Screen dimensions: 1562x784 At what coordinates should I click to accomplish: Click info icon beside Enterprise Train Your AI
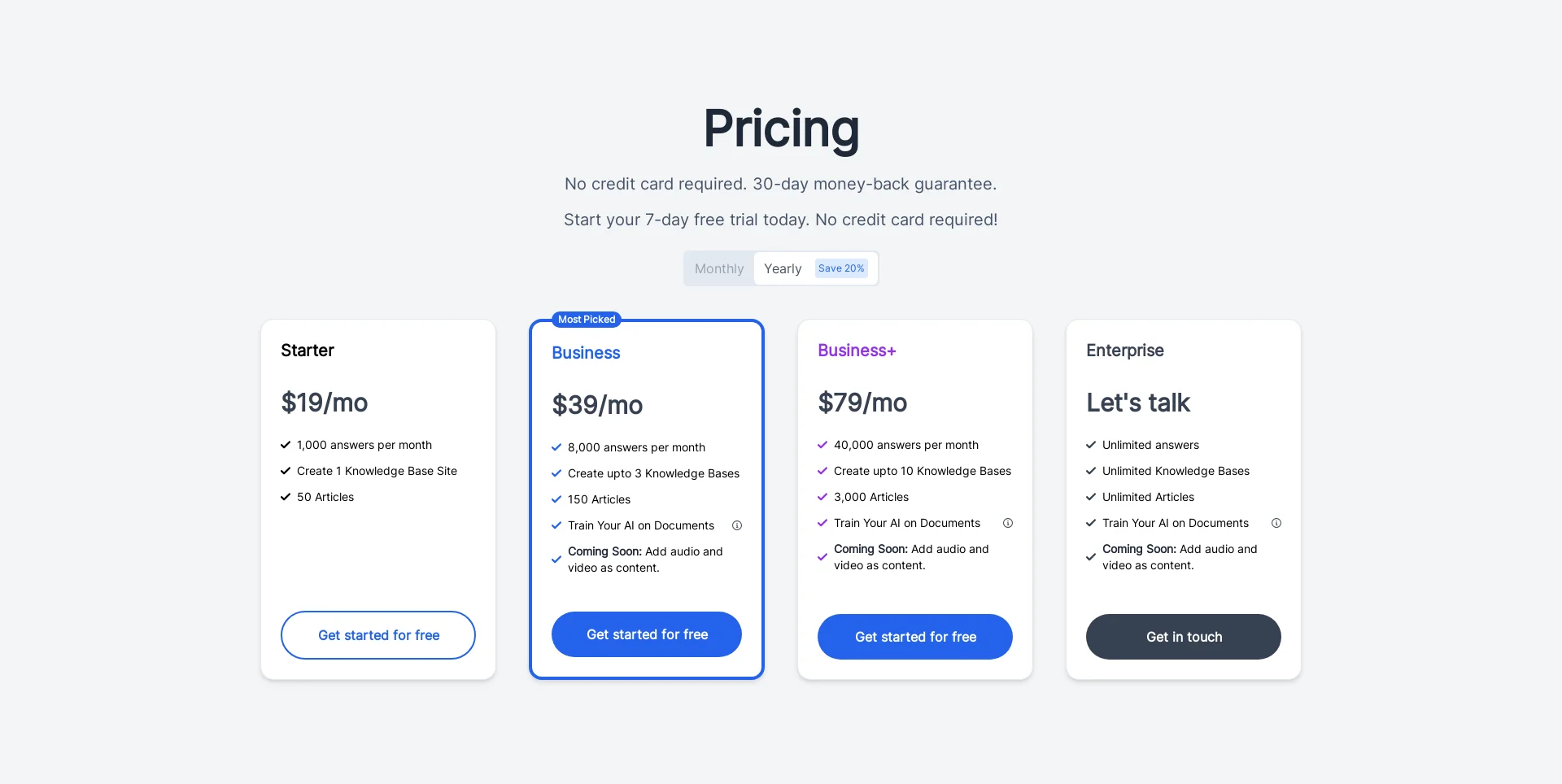[x=1276, y=523]
